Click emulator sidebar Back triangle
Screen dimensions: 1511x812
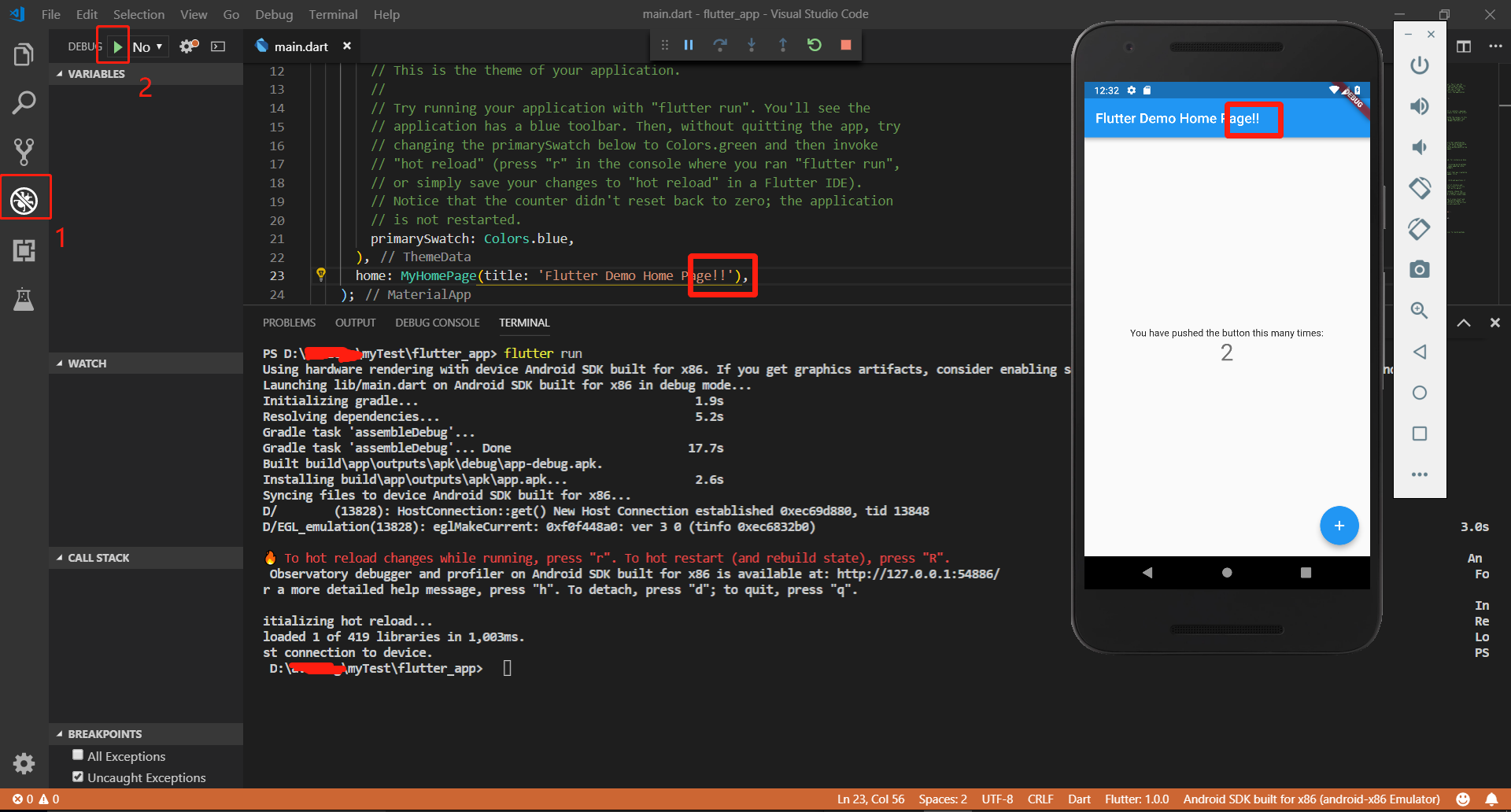coord(1420,352)
